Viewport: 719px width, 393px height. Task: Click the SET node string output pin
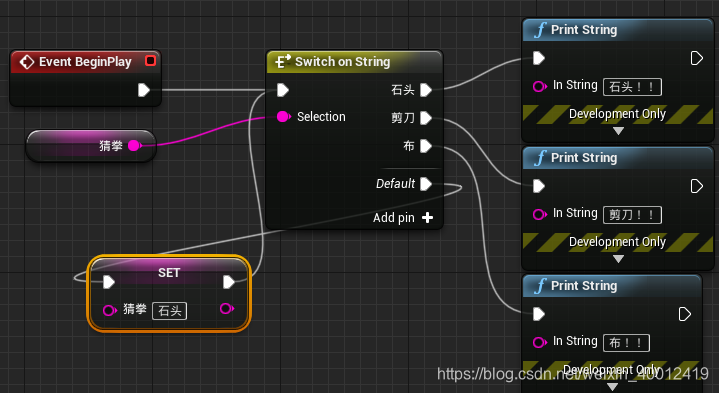click(x=227, y=308)
